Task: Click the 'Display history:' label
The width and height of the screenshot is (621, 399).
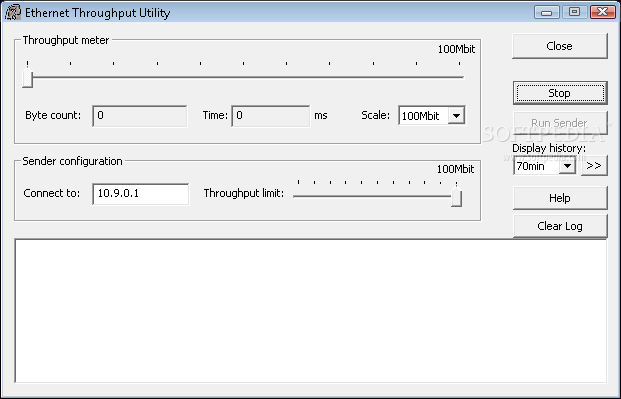Action: [x=549, y=148]
